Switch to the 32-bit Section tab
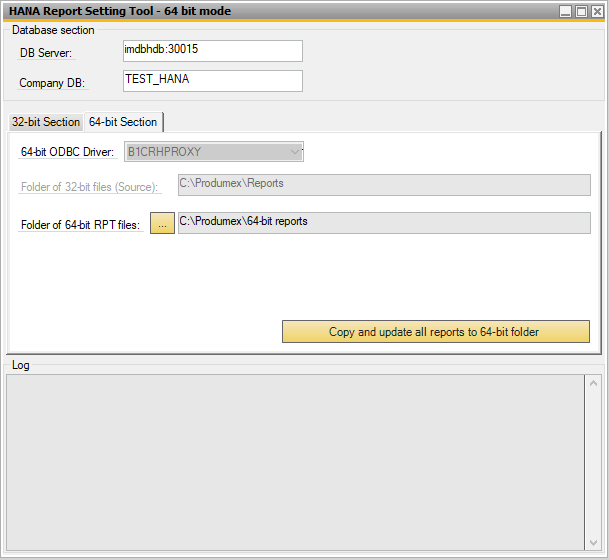Screen dimensions: 609x559 [45, 122]
